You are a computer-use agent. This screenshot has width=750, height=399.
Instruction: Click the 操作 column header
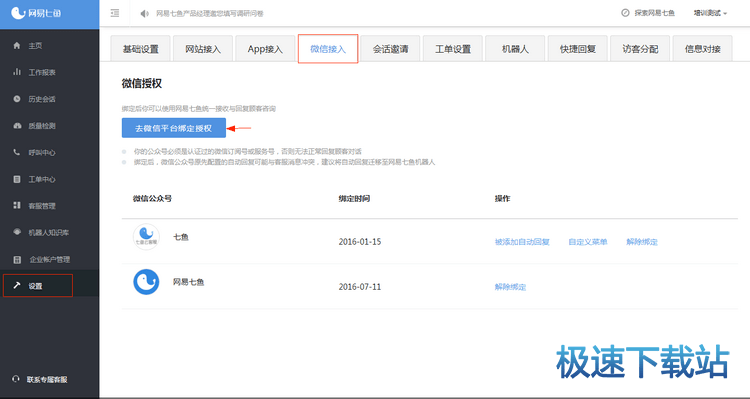(502, 198)
